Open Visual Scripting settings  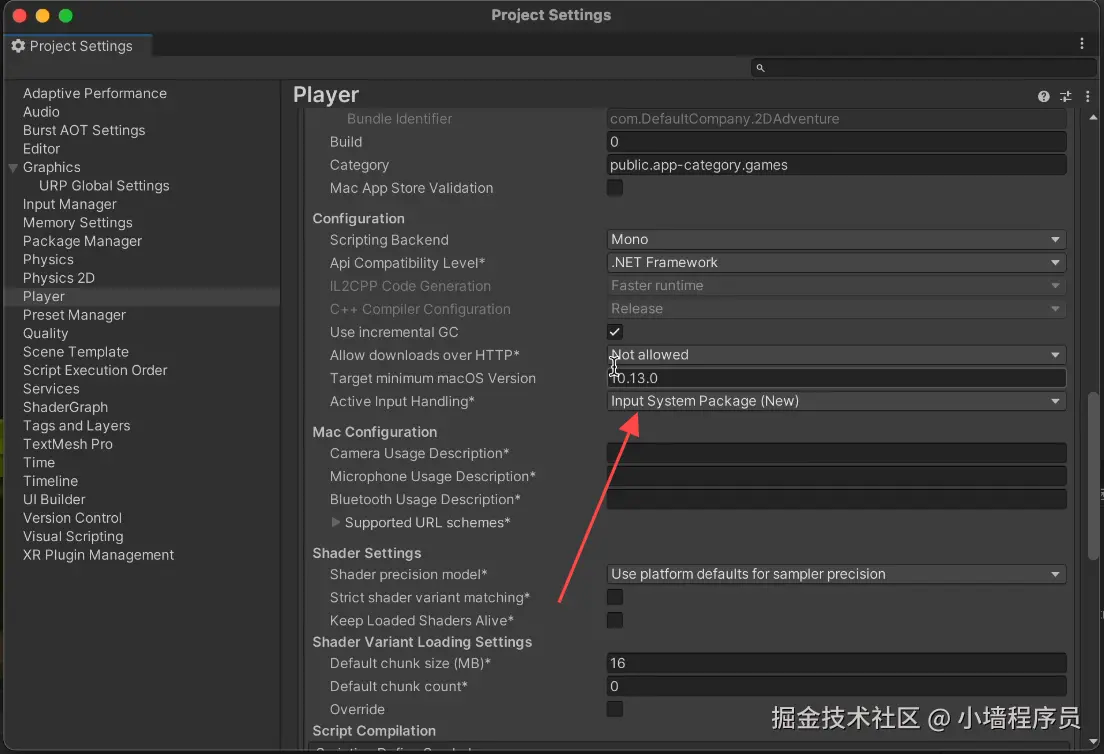pos(73,536)
